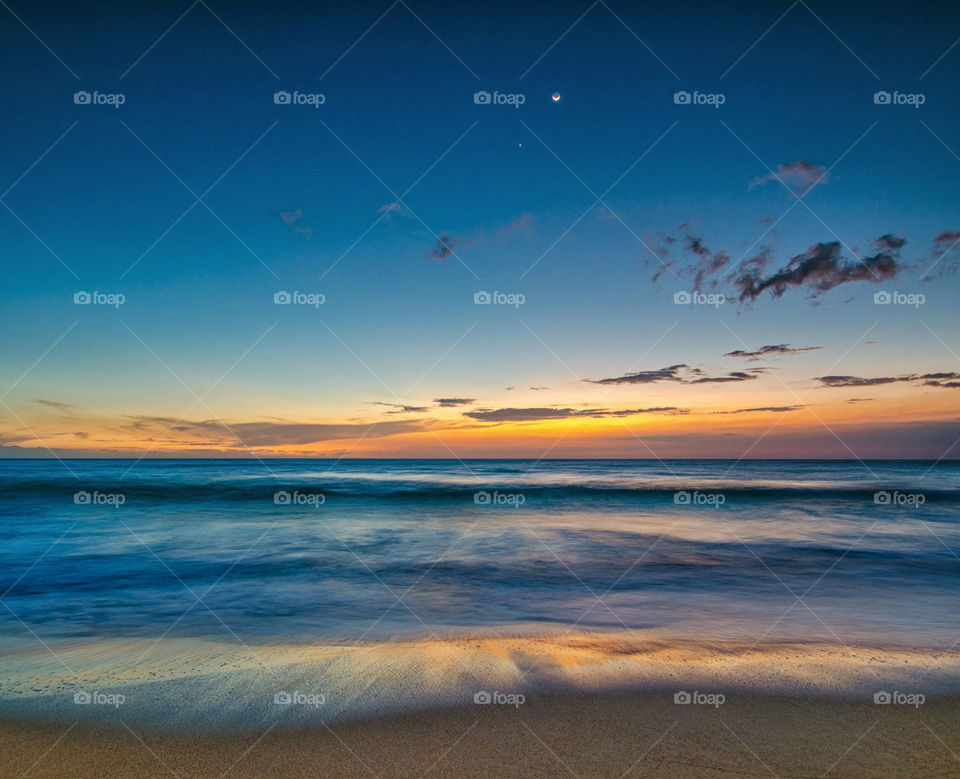The height and width of the screenshot is (779, 960).
Task: Click the center foap watermark in the sky
Action: (499, 299)
